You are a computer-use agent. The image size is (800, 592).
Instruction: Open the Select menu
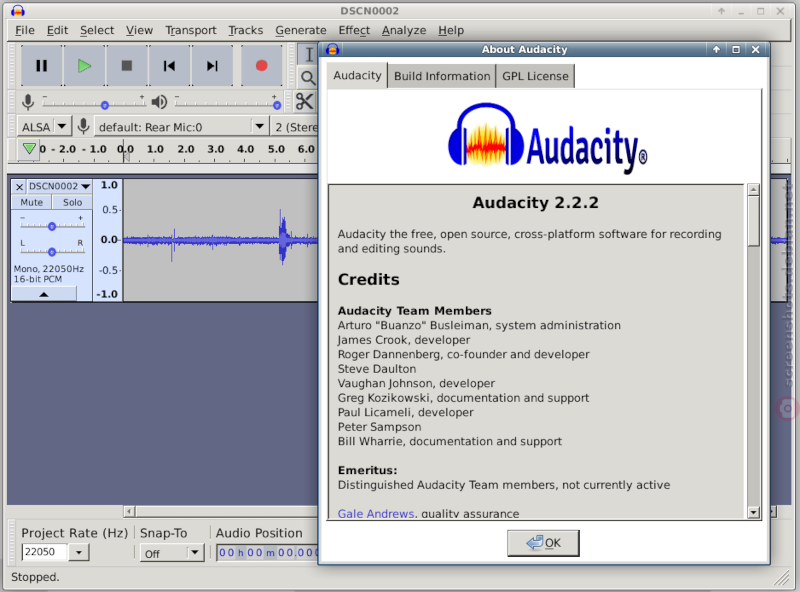[x=97, y=31]
